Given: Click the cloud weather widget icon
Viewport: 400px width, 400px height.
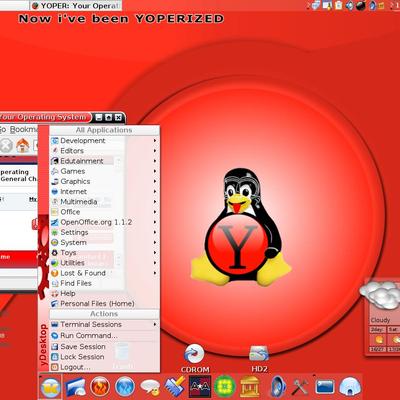Looking at the screenshot, I should 380,295.
